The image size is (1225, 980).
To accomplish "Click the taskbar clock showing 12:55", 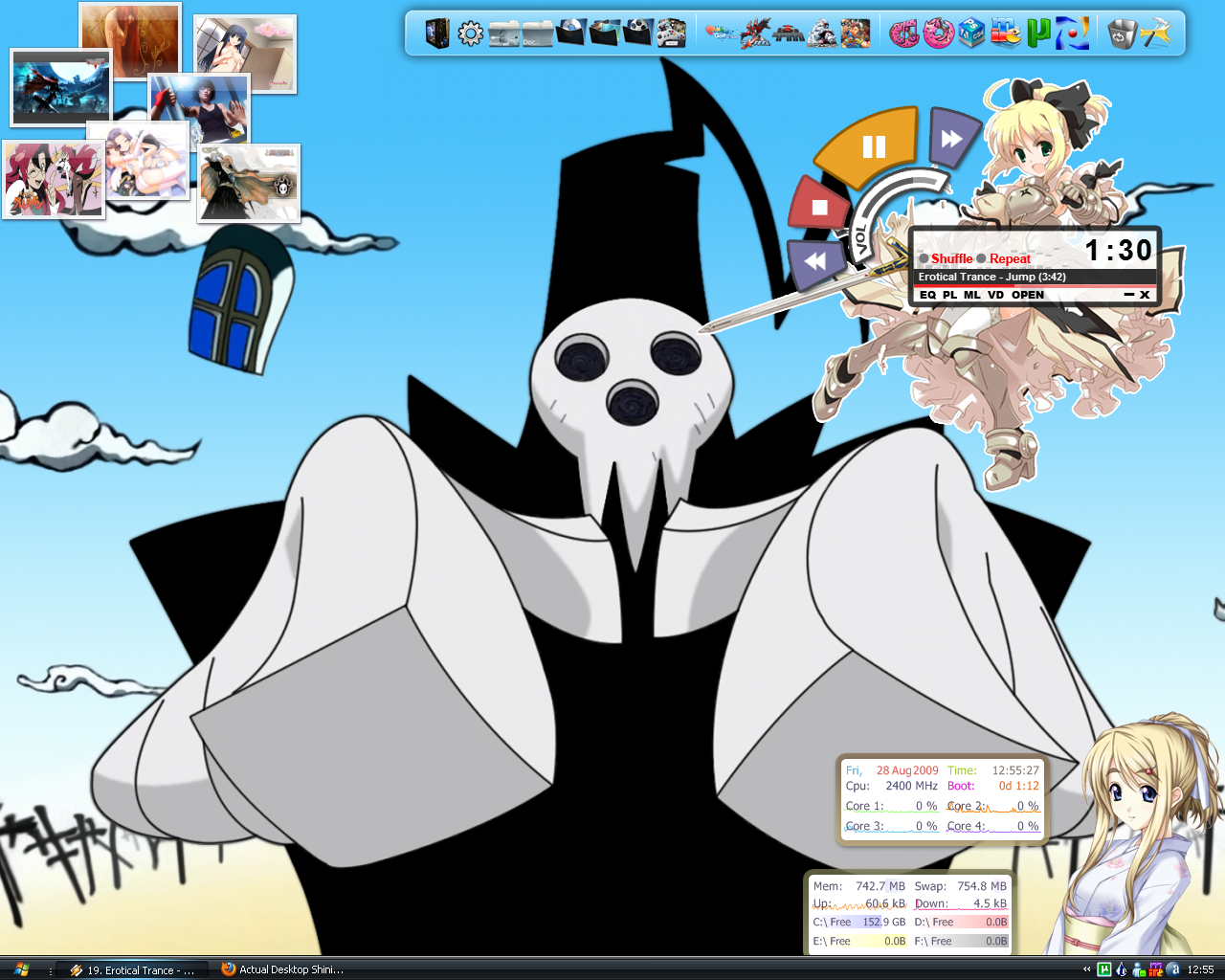I will coord(1200,969).
